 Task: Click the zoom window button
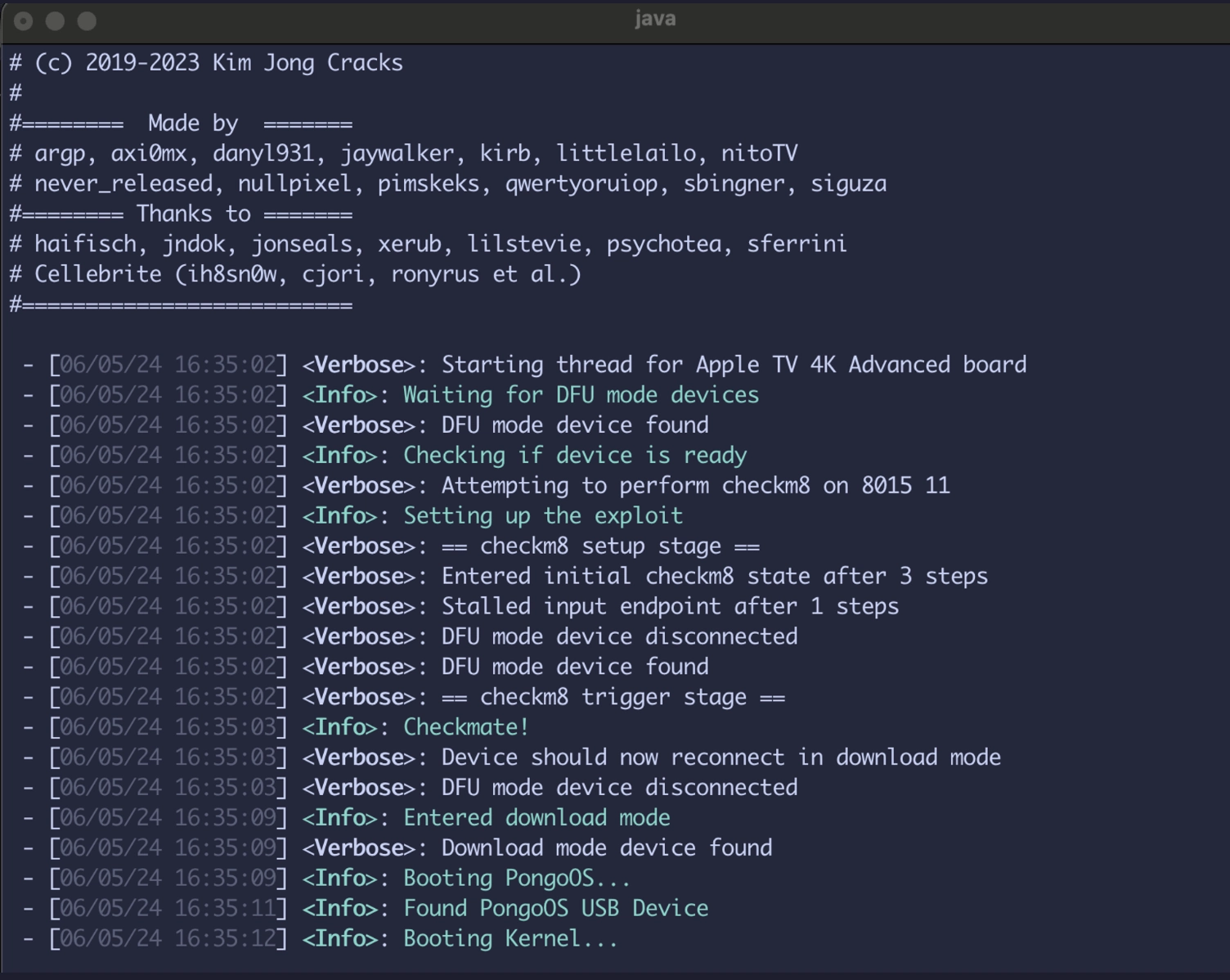click(x=87, y=21)
